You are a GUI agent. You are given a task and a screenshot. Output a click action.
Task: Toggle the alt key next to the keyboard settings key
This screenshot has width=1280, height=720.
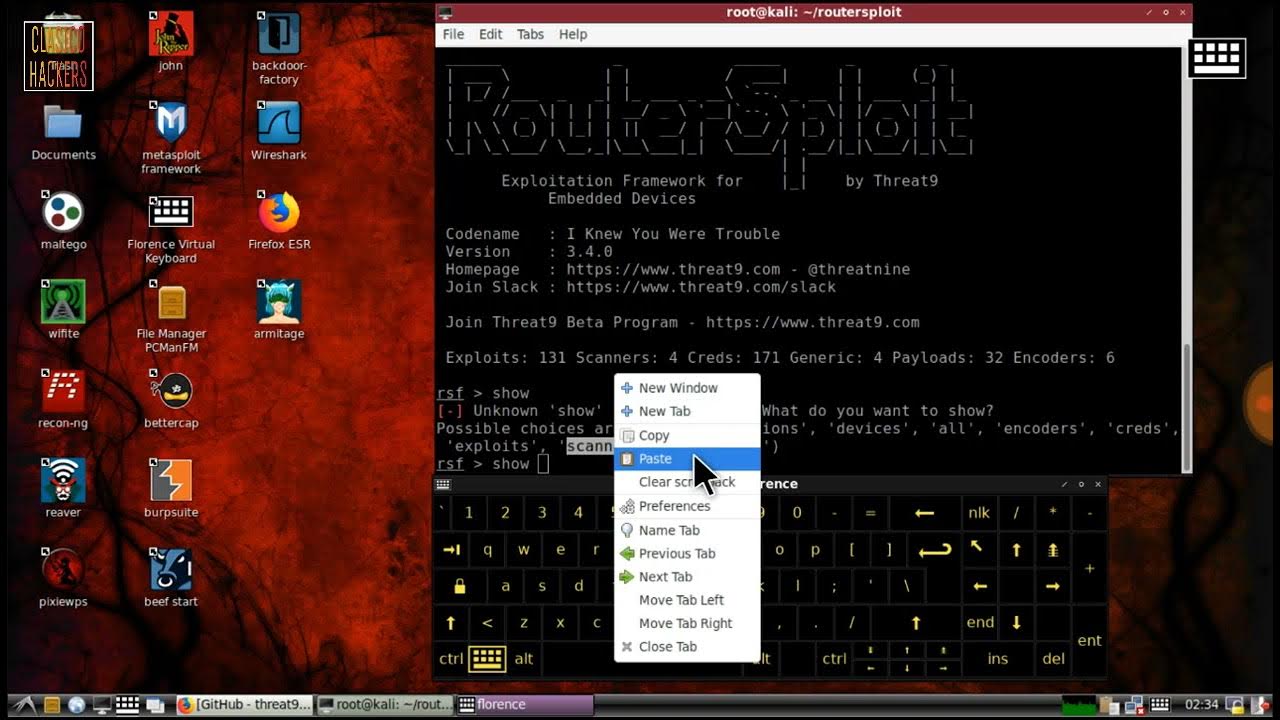(524, 658)
